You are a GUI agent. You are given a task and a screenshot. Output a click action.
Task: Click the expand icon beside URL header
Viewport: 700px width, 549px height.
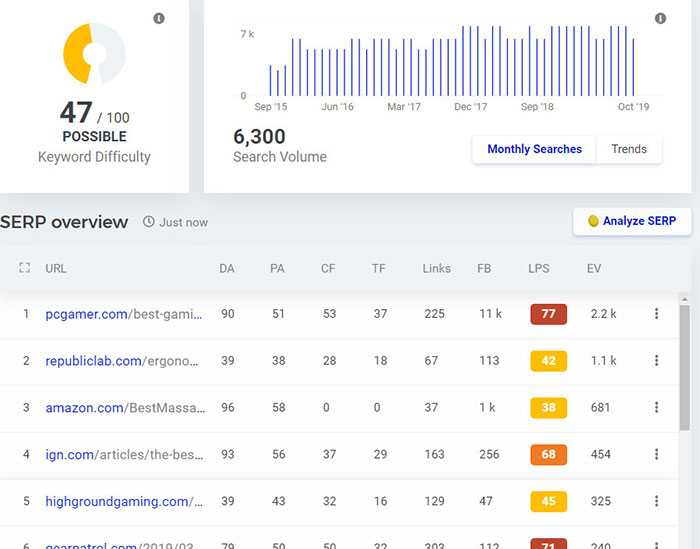[25, 268]
